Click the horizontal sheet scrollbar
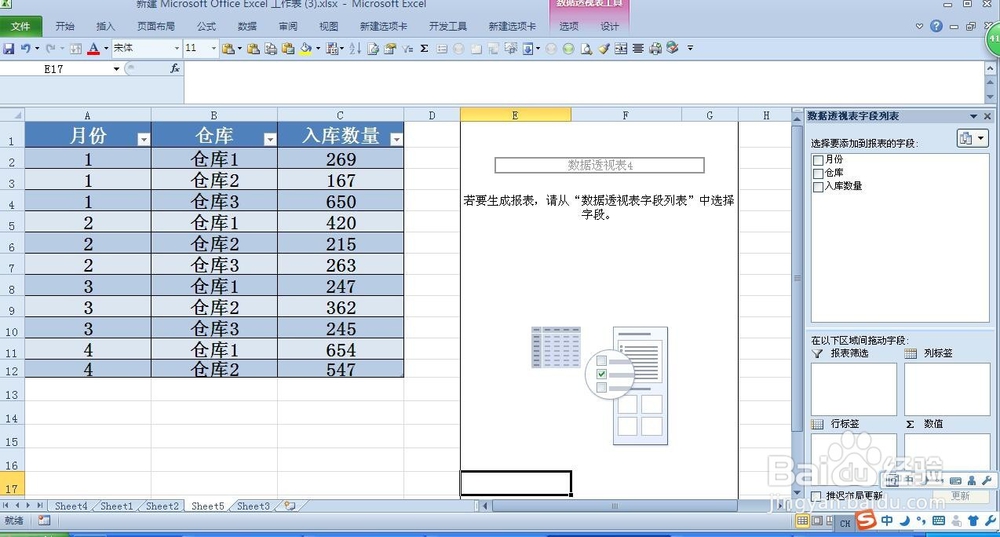This screenshot has width=1000, height=537. pos(615,506)
